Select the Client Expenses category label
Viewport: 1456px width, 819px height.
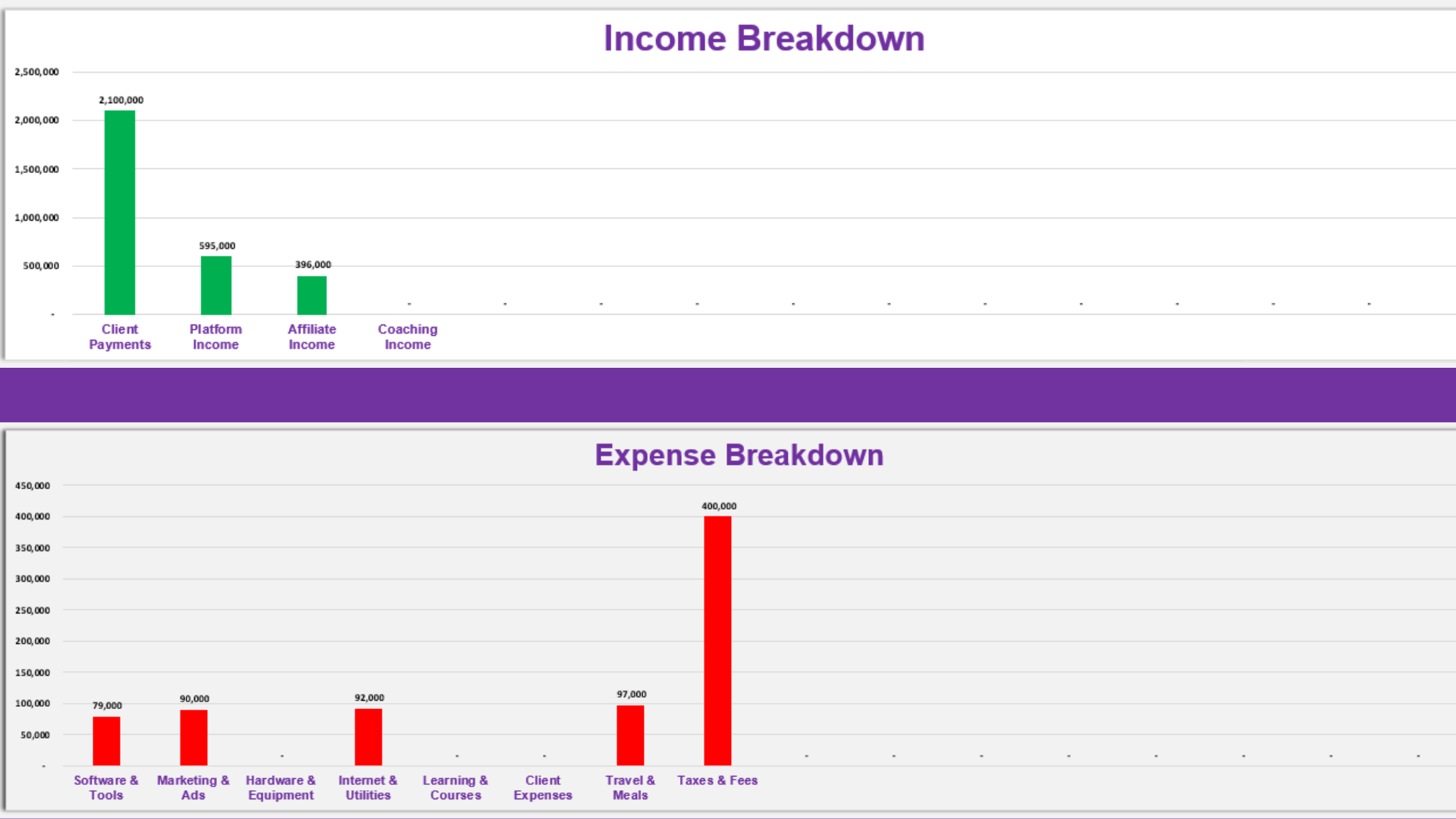[x=543, y=787]
